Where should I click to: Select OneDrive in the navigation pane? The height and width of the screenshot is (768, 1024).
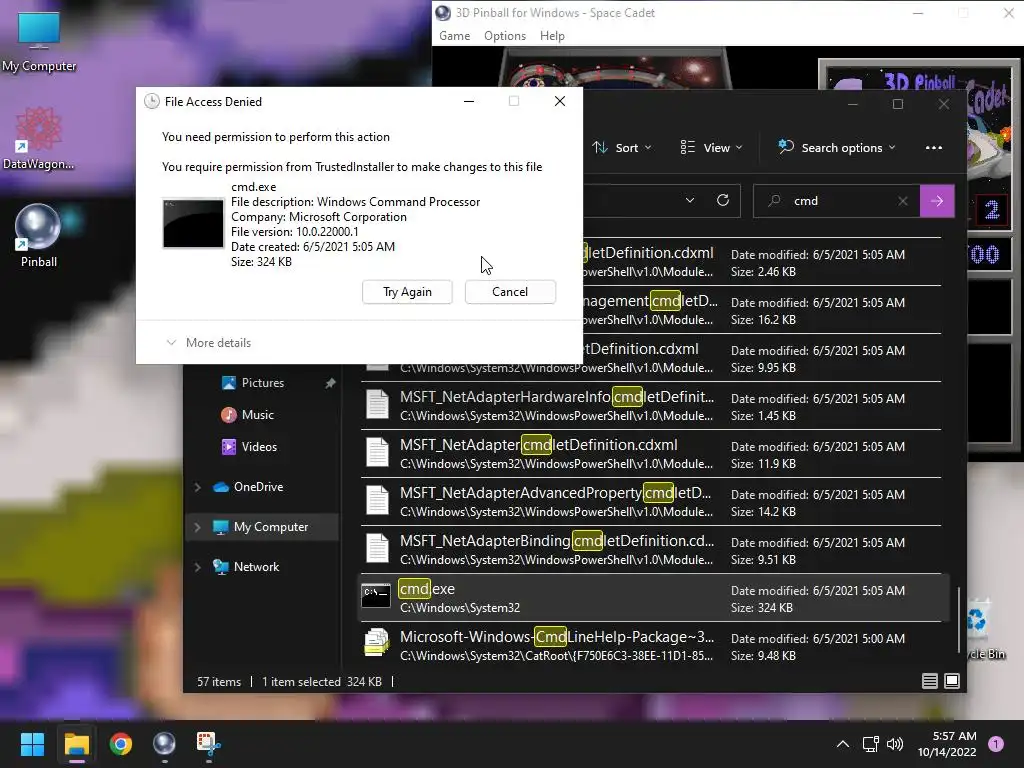258,487
